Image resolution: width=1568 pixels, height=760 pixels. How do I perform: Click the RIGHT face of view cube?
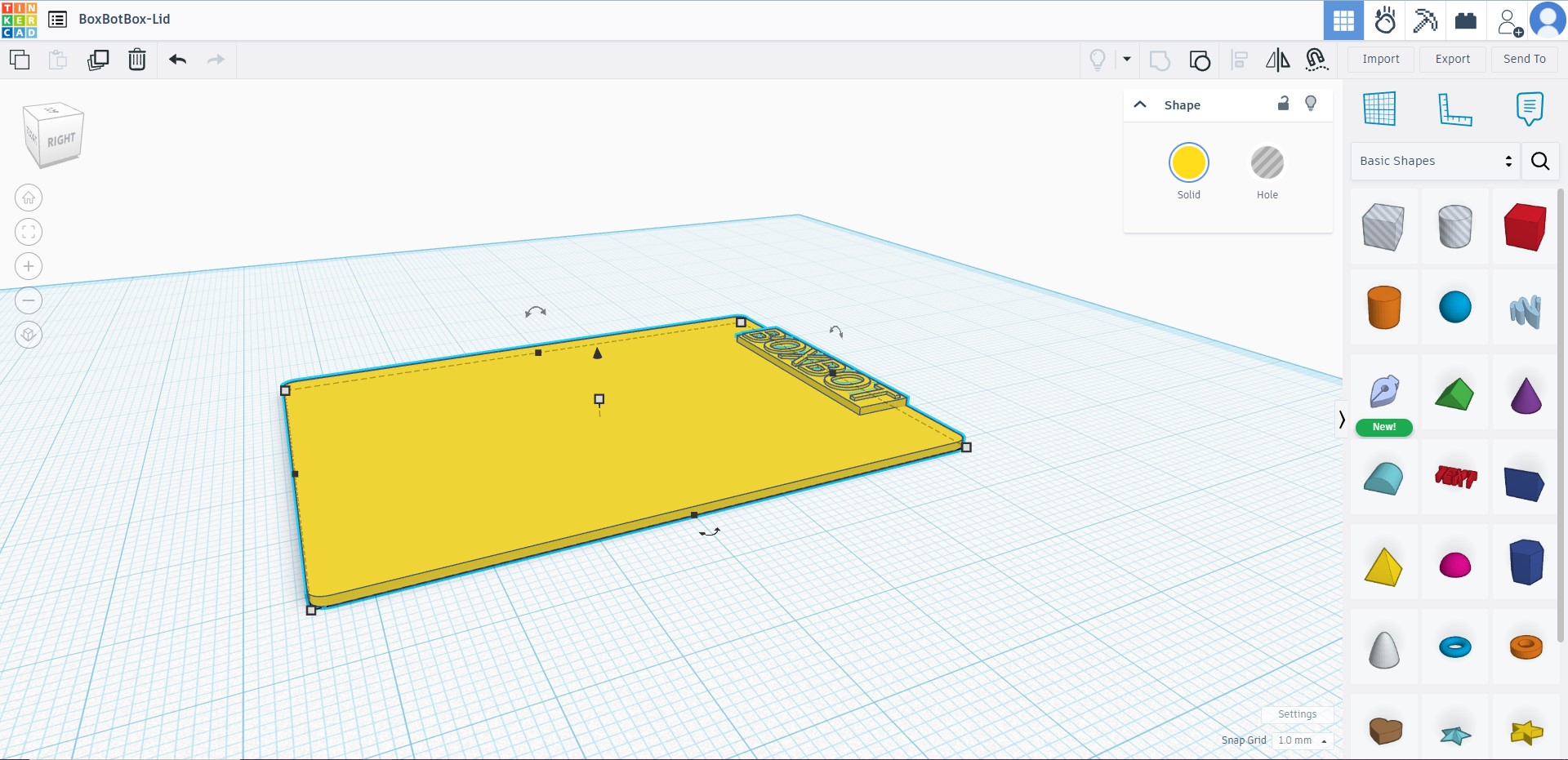click(x=61, y=140)
